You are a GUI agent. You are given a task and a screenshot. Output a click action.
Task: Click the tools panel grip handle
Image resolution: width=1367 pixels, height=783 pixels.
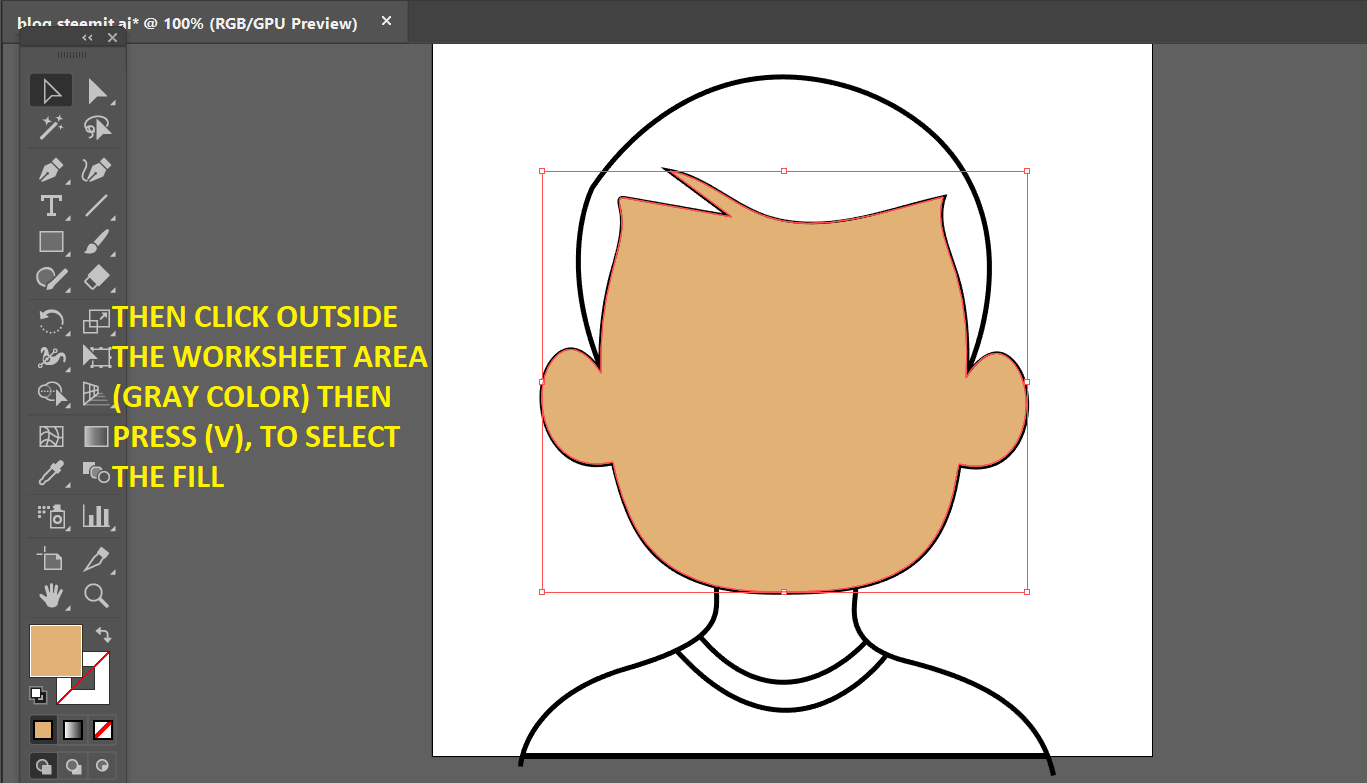pos(72,55)
